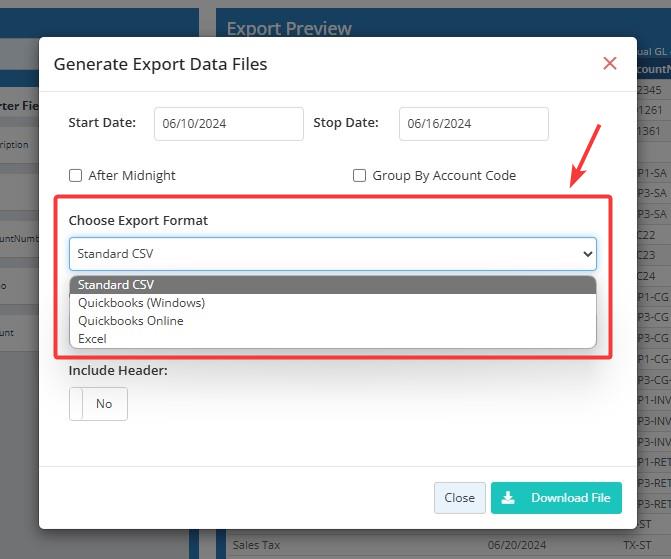Click the Generate Export Data Files title
Viewport: 671px width, 559px height.
[160, 64]
